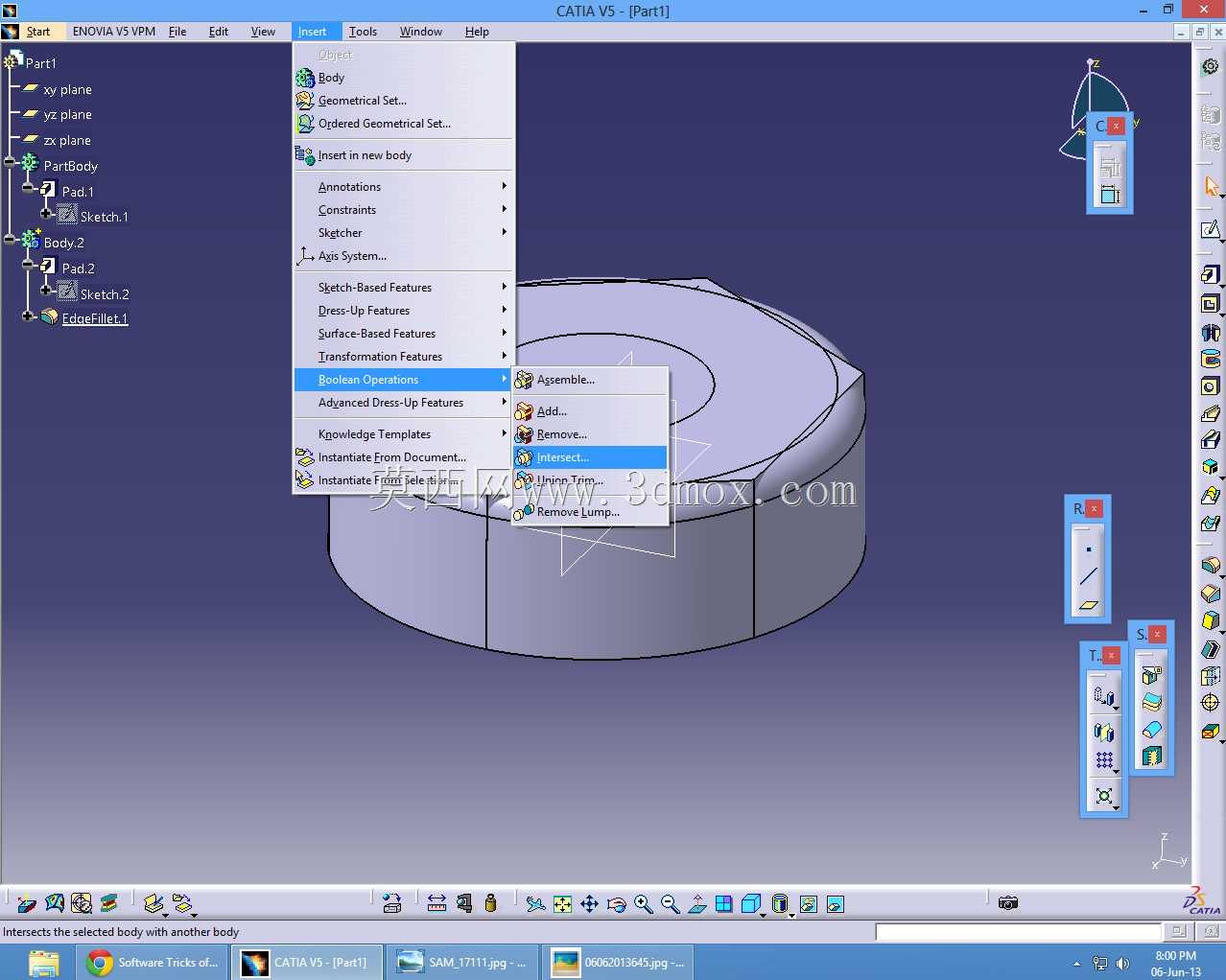Open the Tools menu
Viewport: 1226px width, 980px height.
(x=363, y=32)
